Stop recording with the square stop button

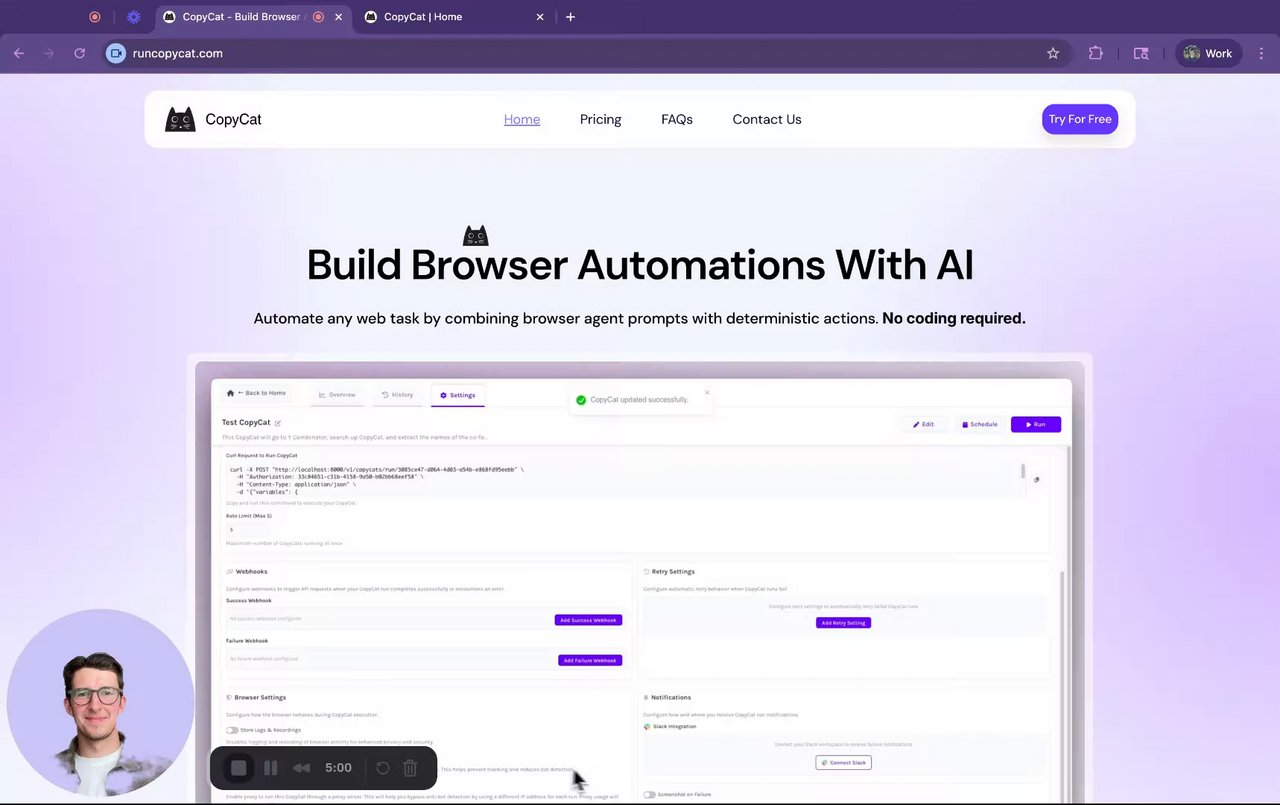238,768
